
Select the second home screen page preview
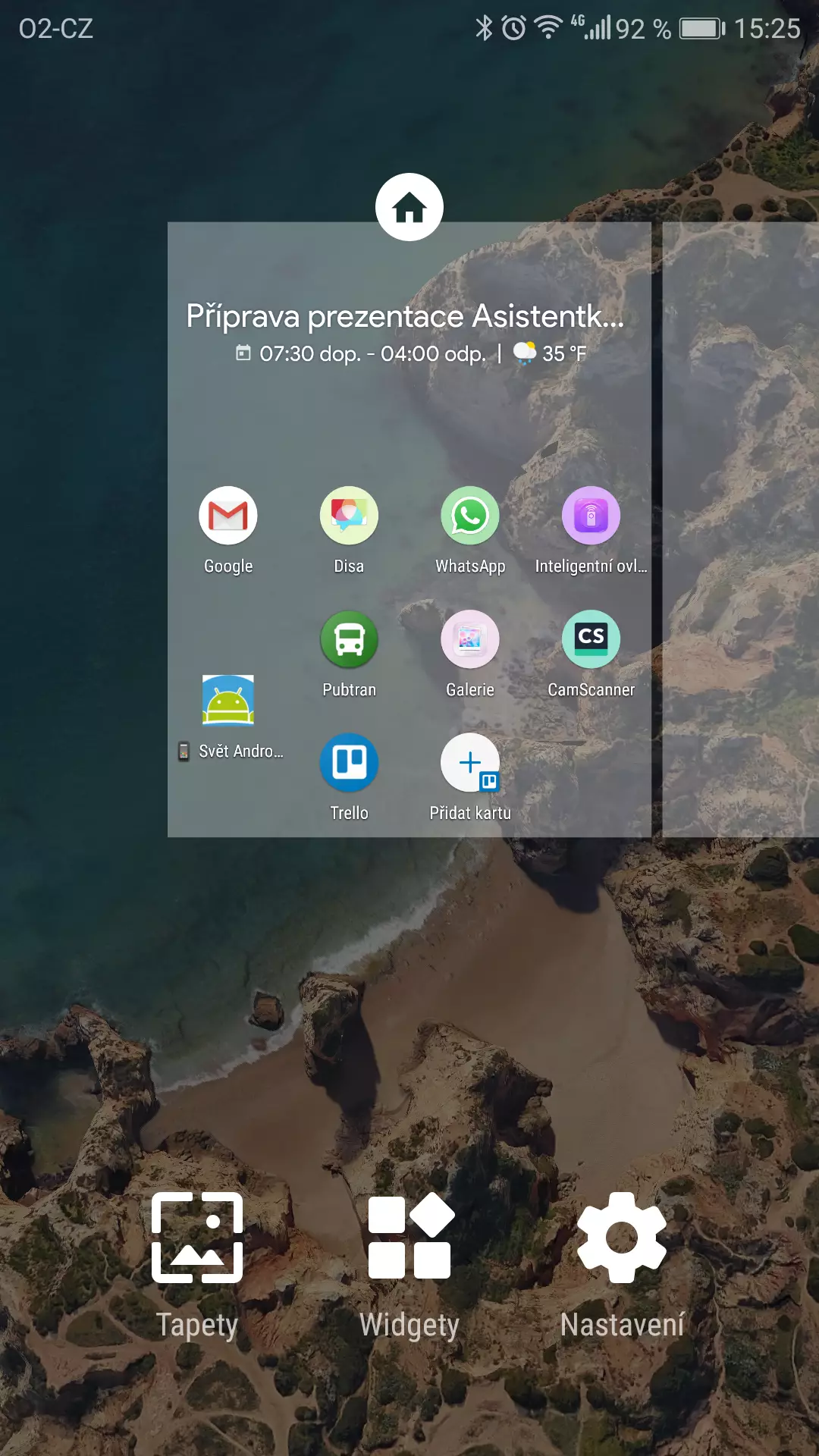pos(741,529)
